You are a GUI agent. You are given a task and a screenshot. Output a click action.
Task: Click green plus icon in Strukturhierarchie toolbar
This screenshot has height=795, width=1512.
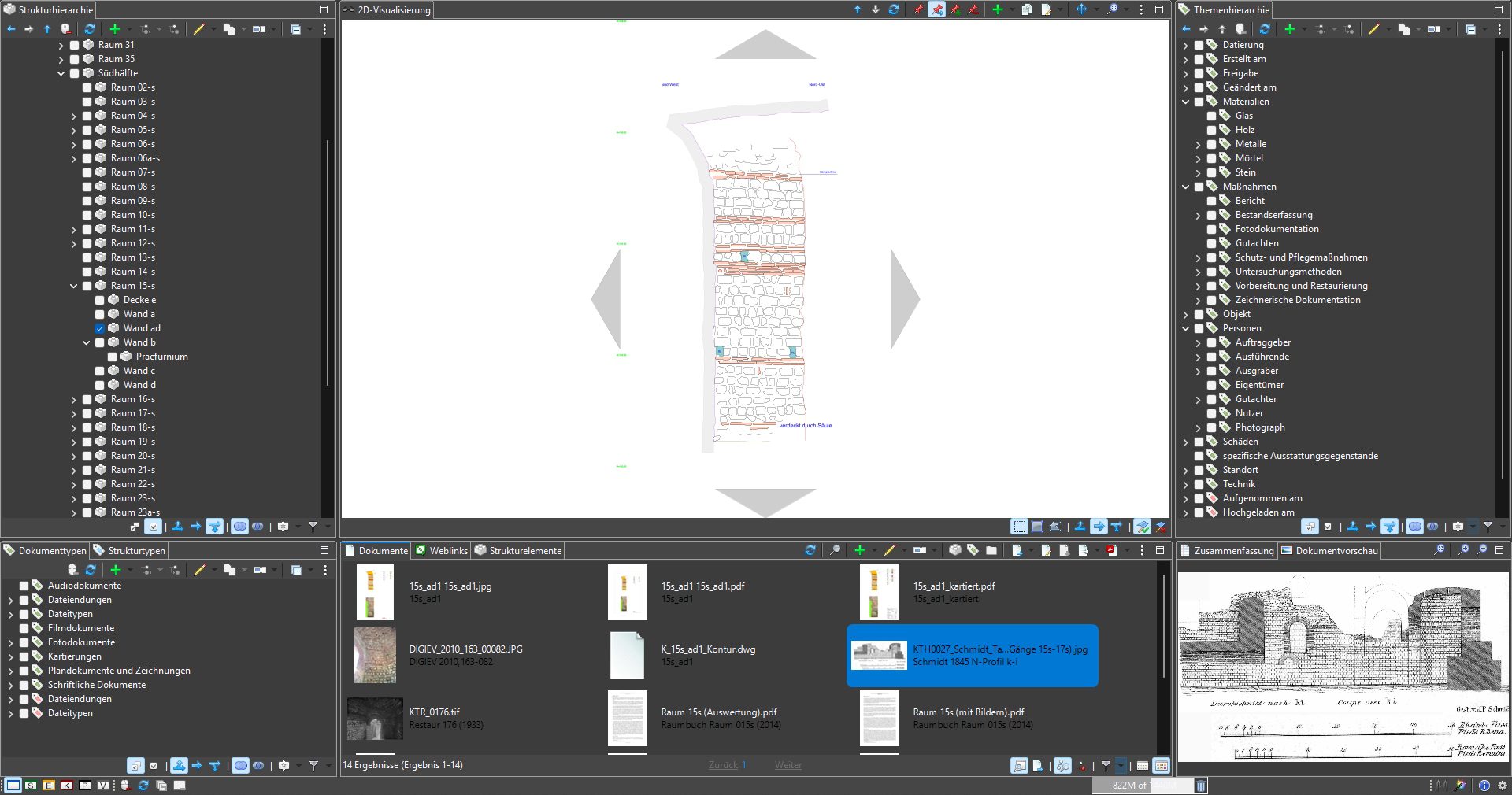[114, 29]
